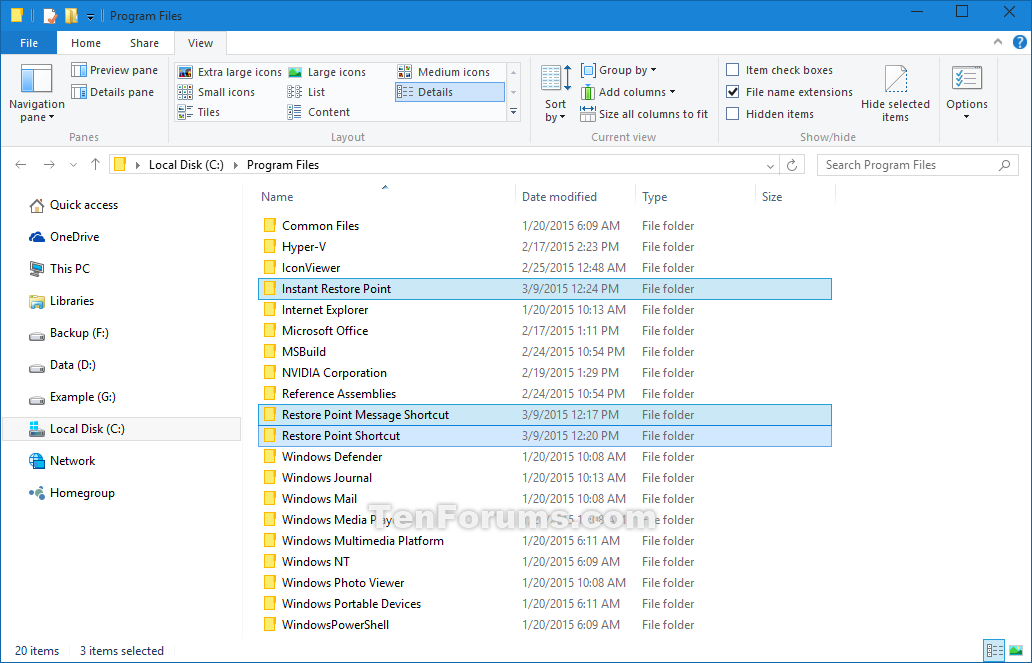Screen dimensions: 1032x663
Task: Switch to large thumbnails view in status bar
Action: tap(1016, 650)
